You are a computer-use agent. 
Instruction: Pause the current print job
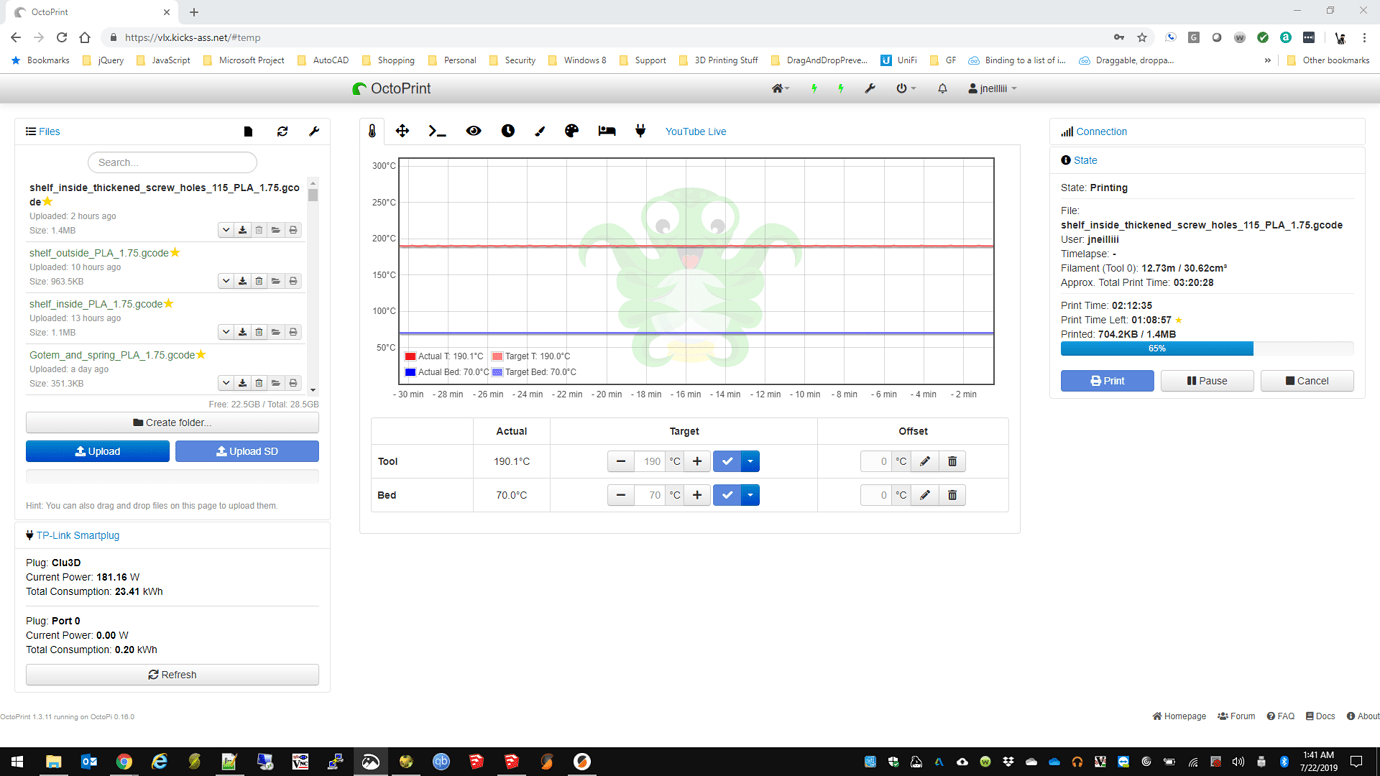[x=1207, y=380]
